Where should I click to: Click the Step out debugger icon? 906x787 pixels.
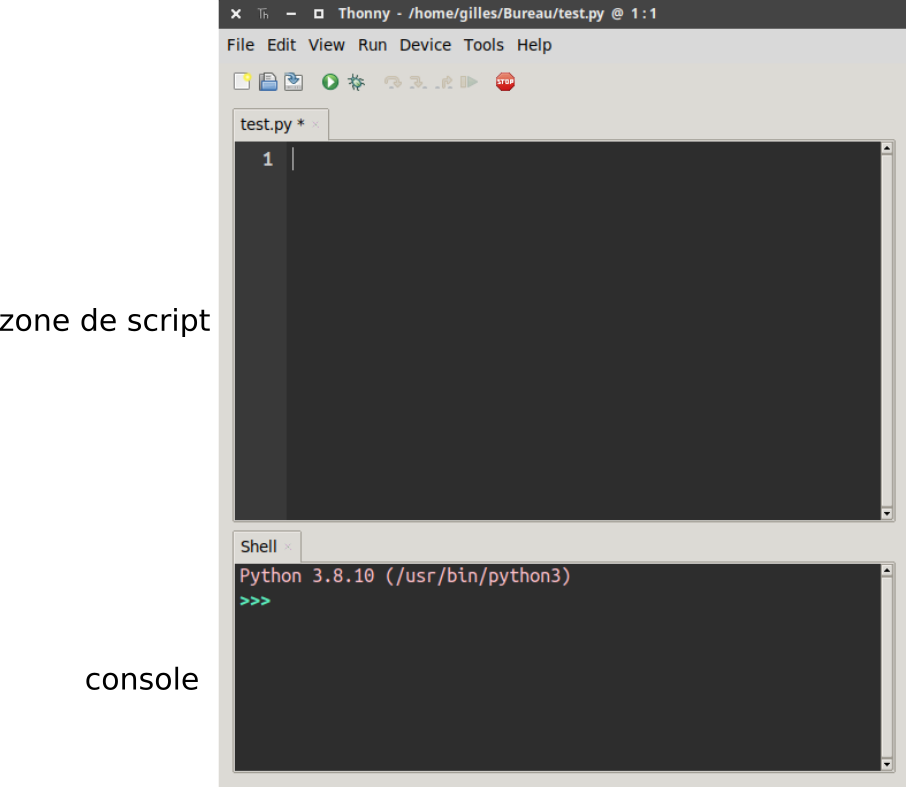[x=444, y=82]
